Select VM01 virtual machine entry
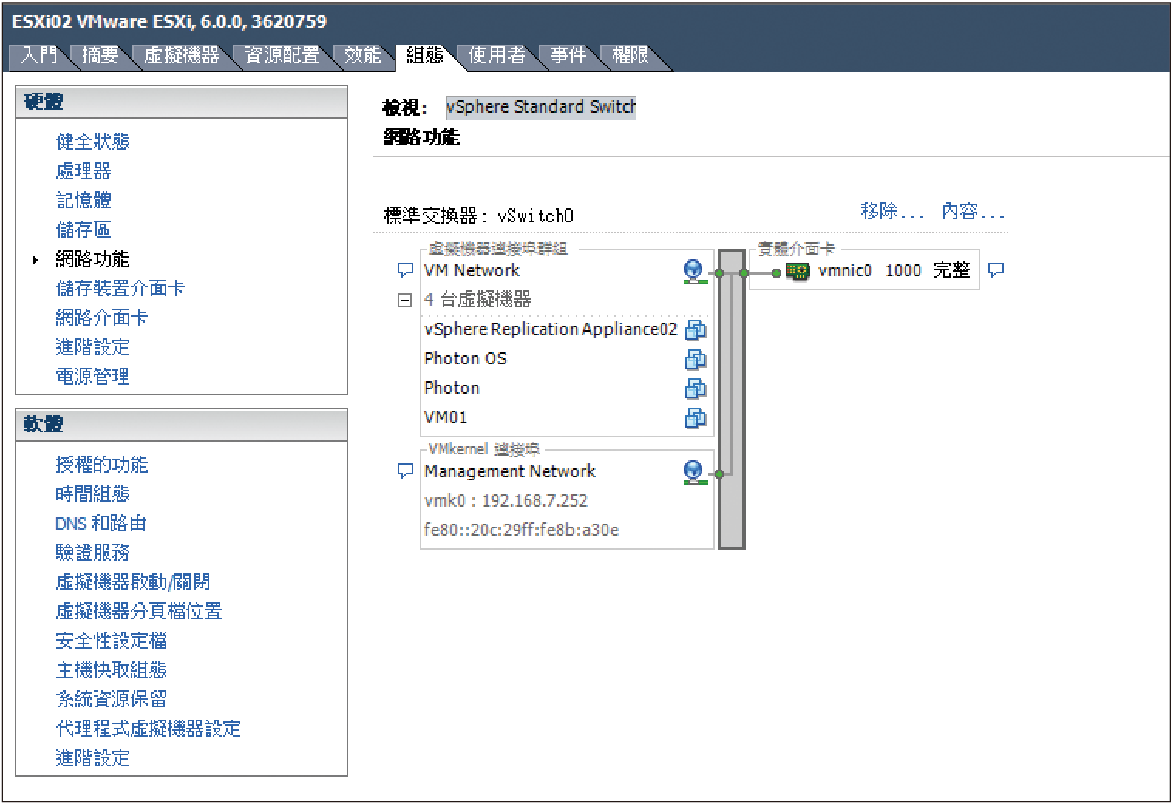The height and width of the screenshot is (805, 1173). (446, 417)
